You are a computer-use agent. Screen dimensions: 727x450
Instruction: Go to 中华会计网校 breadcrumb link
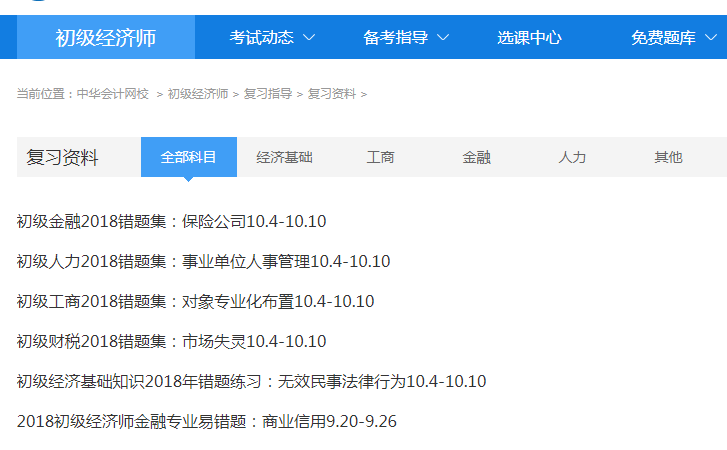[x=113, y=94]
